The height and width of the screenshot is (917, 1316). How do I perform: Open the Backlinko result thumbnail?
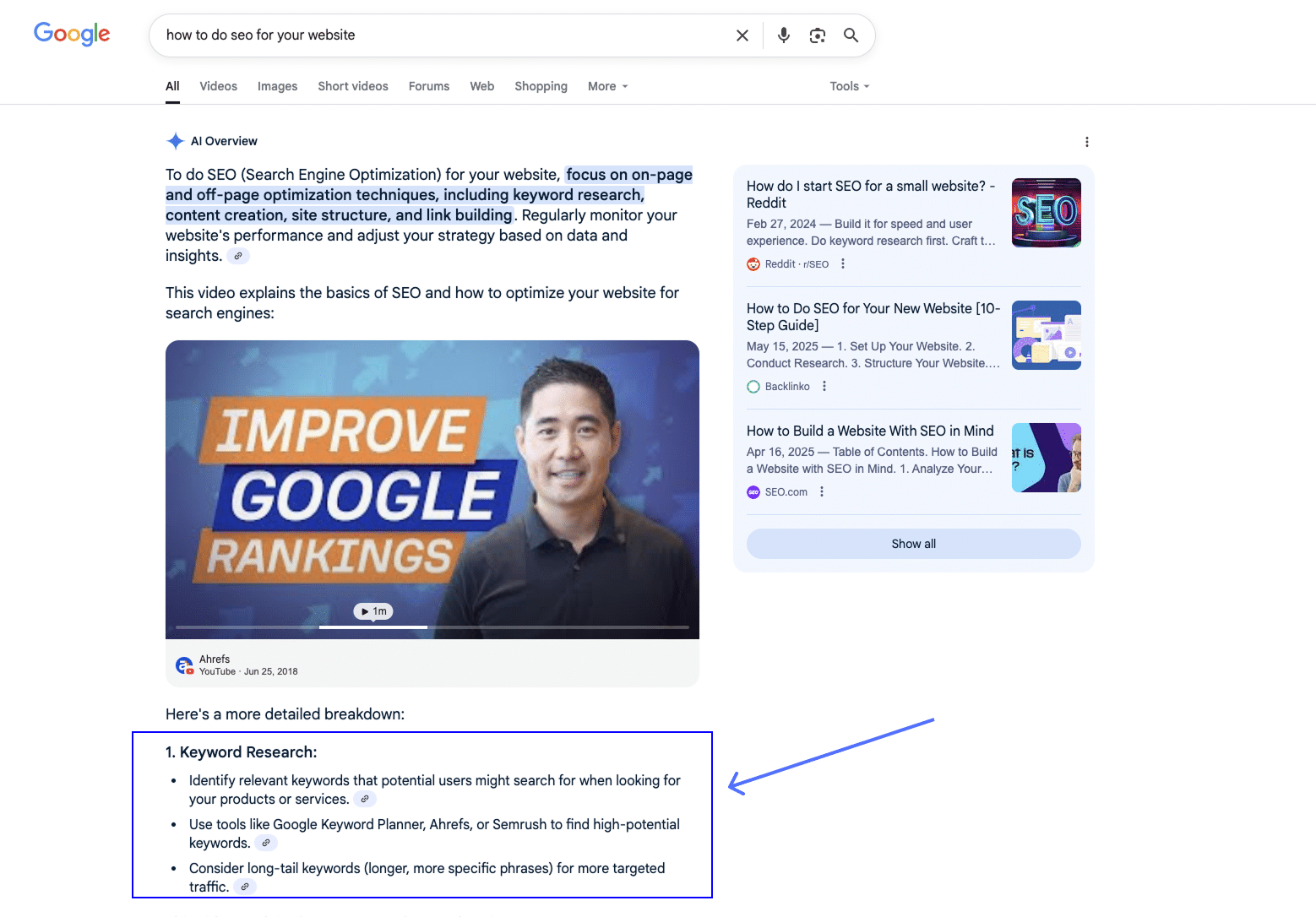coord(1047,335)
